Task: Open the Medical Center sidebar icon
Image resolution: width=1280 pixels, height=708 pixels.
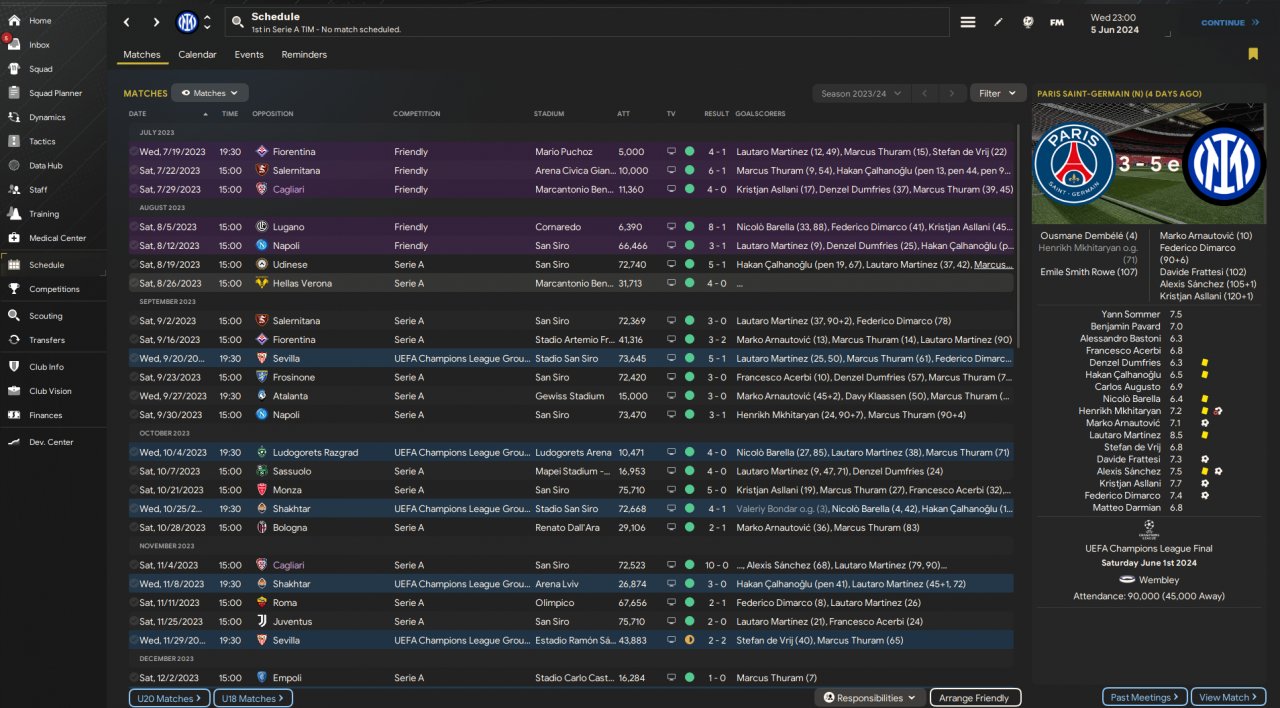Action: 14,238
